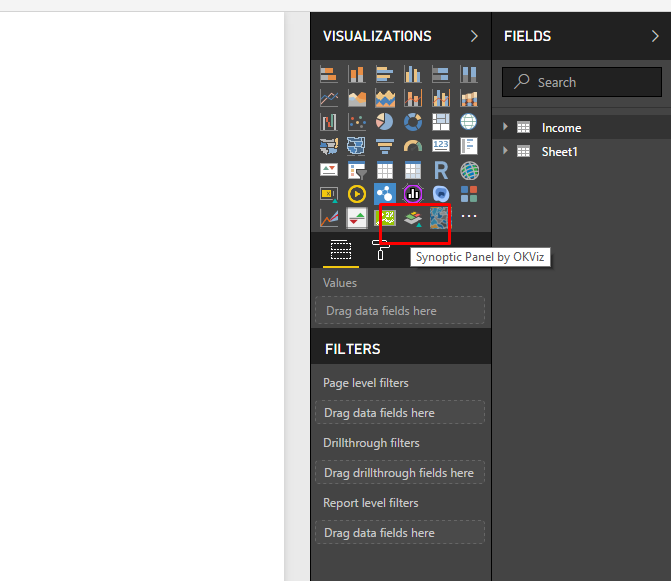This screenshot has height=581, width=671.
Task: Add an R script visual
Action: tap(441, 170)
